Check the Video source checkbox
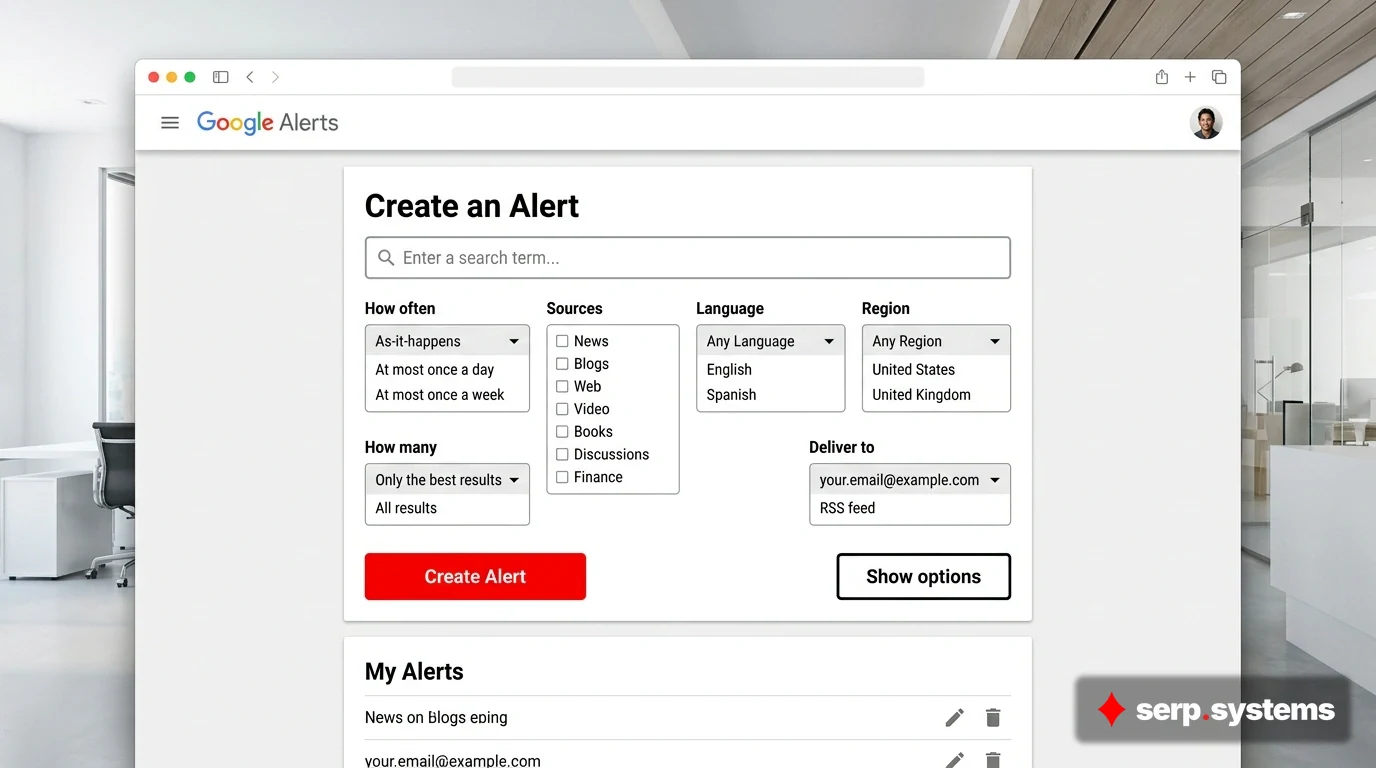Viewport: 1376px width, 768px height. (562, 409)
